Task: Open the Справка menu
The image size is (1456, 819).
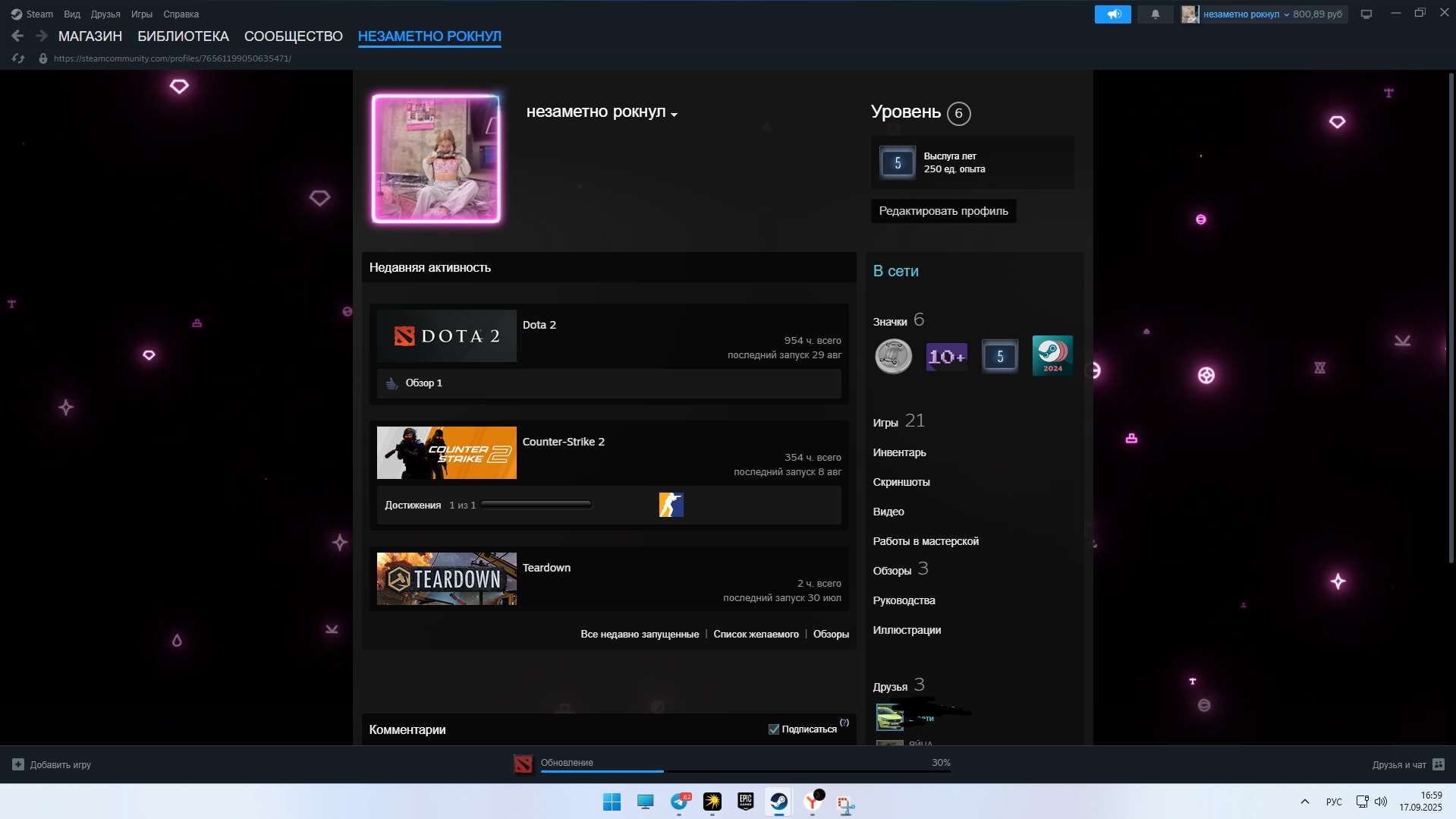Action: pyautogui.click(x=181, y=14)
